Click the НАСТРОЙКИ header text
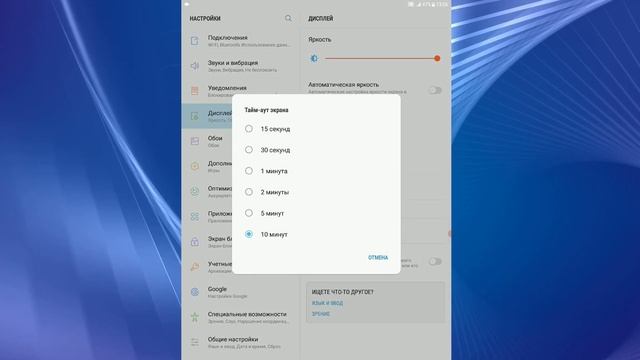 pyautogui.click(x=205, y=18)
